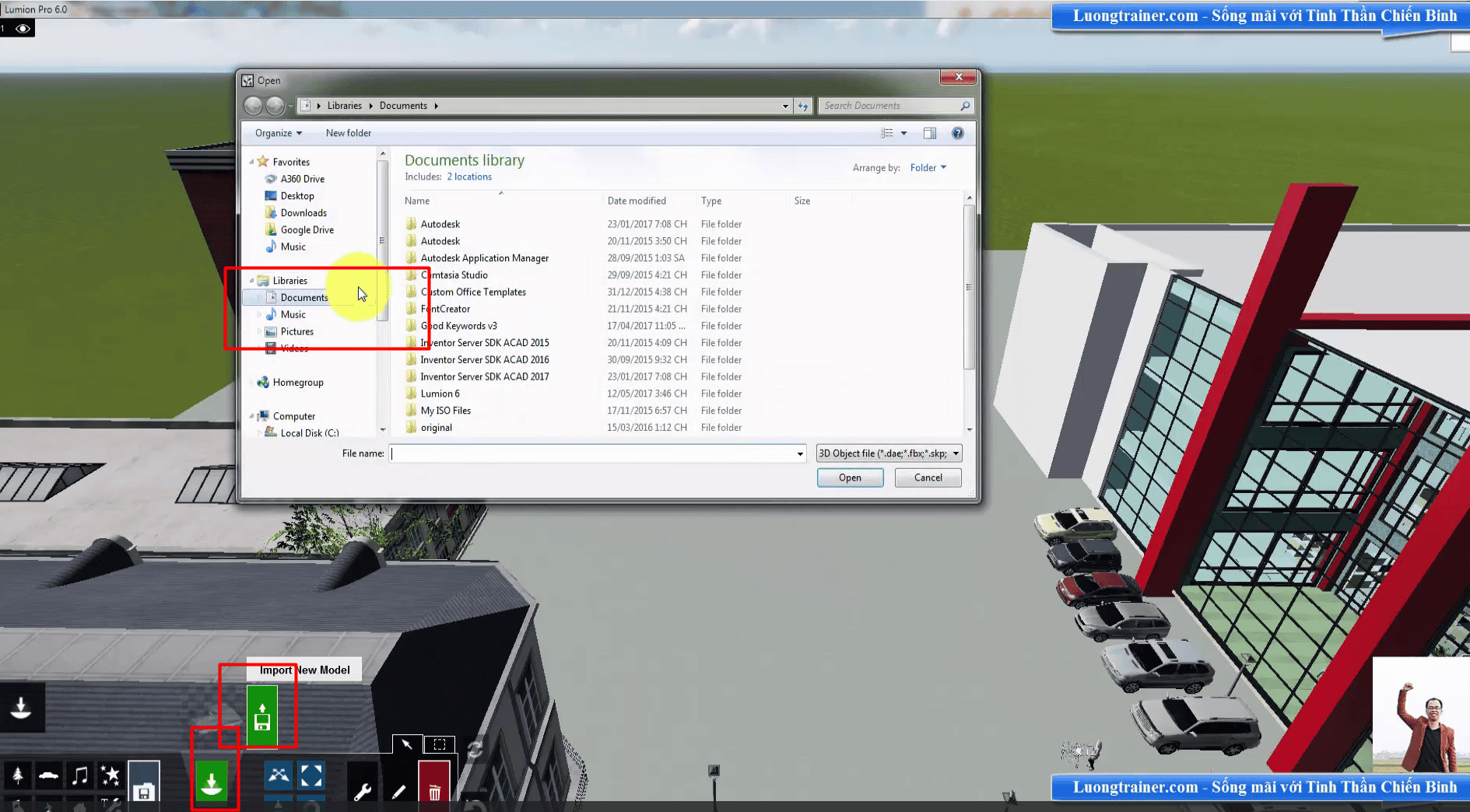
Task: Select Music under Libraries
Action: [293, 315]
